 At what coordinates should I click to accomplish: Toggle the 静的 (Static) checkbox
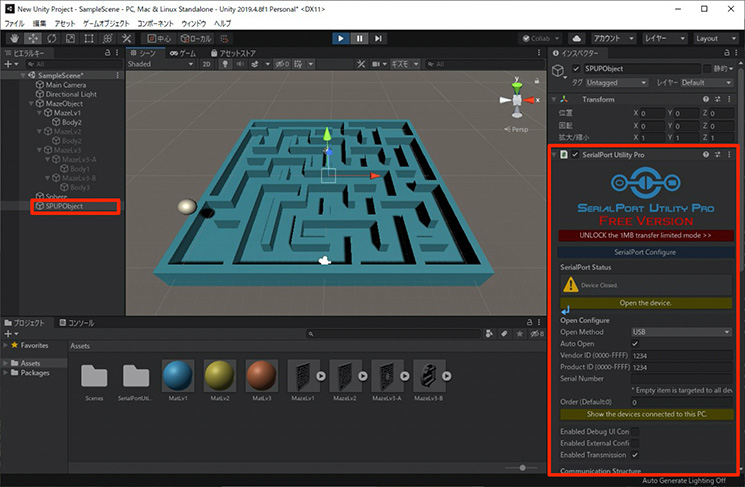click(x=707, y=68)
